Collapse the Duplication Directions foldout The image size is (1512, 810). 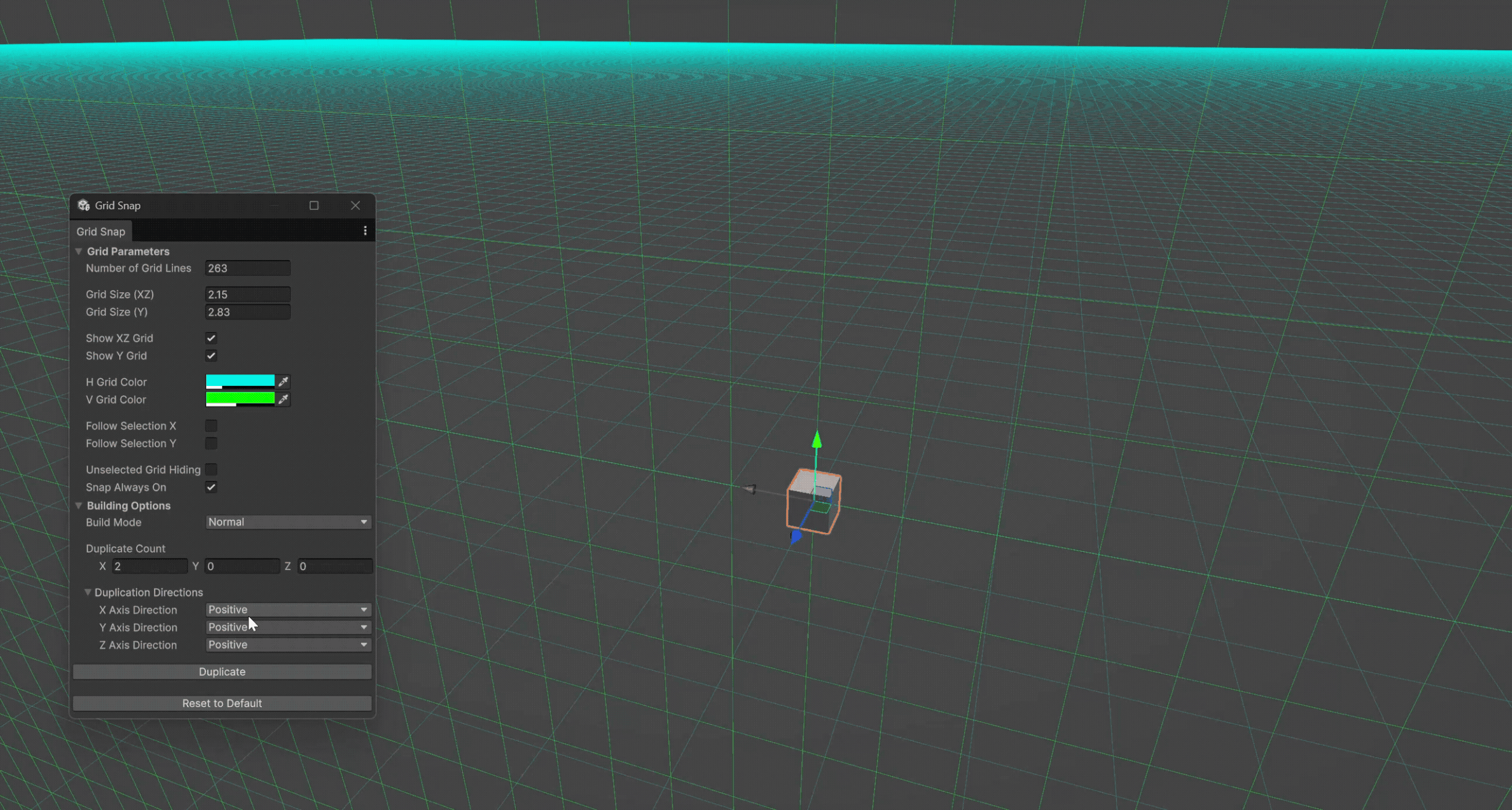click(x=88, y=593)
